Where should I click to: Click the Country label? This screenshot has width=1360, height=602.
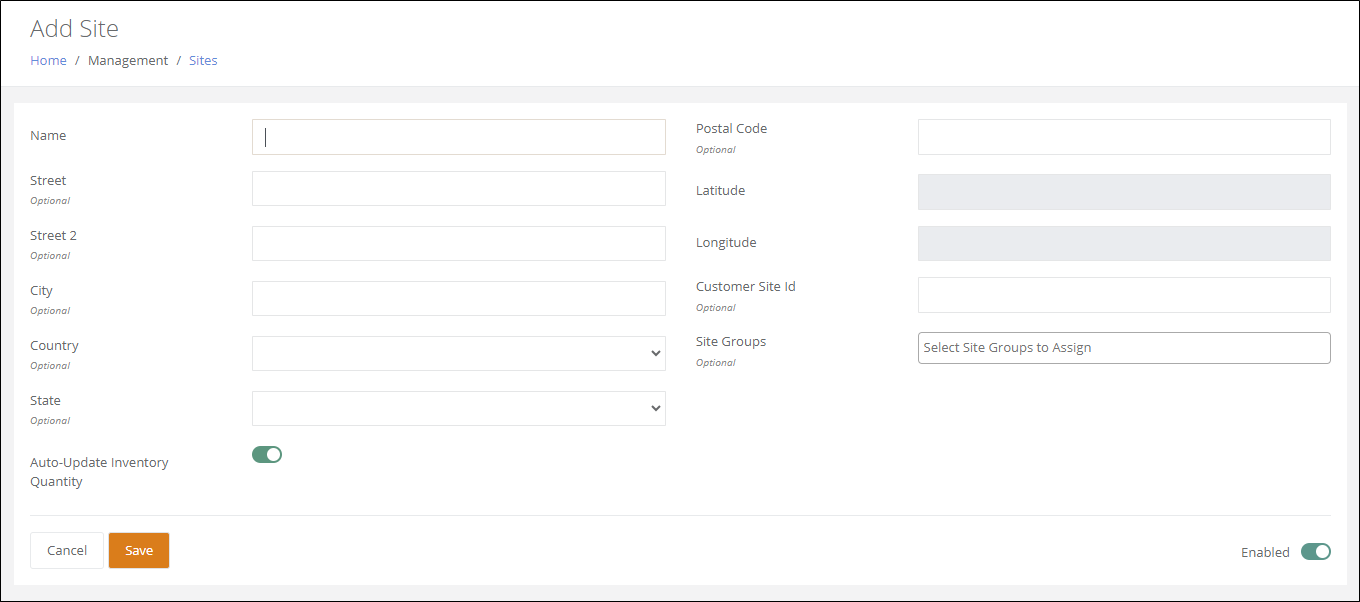coord(54,345)
